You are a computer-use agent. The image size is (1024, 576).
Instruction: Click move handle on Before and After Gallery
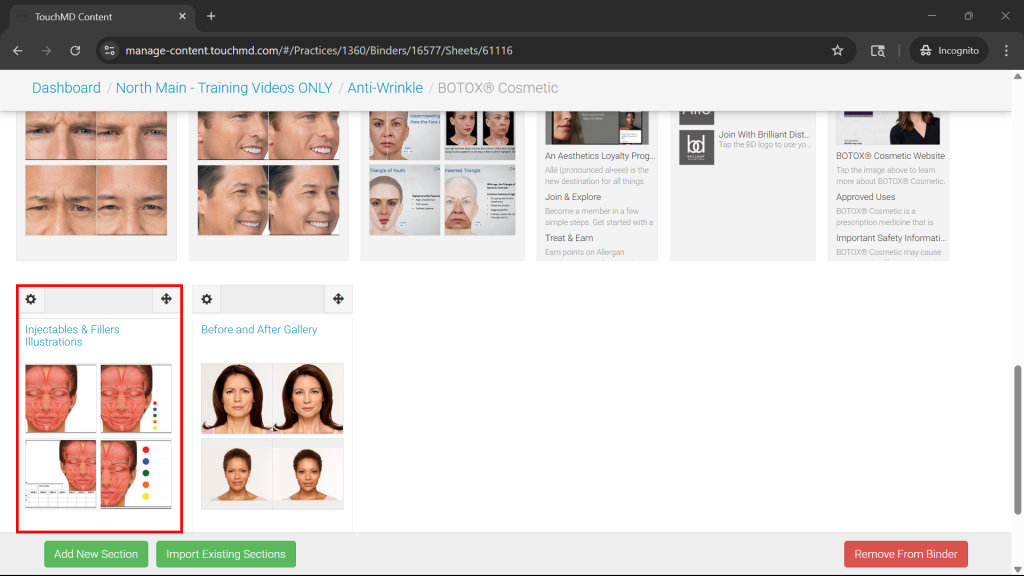(x=338, y=299)
